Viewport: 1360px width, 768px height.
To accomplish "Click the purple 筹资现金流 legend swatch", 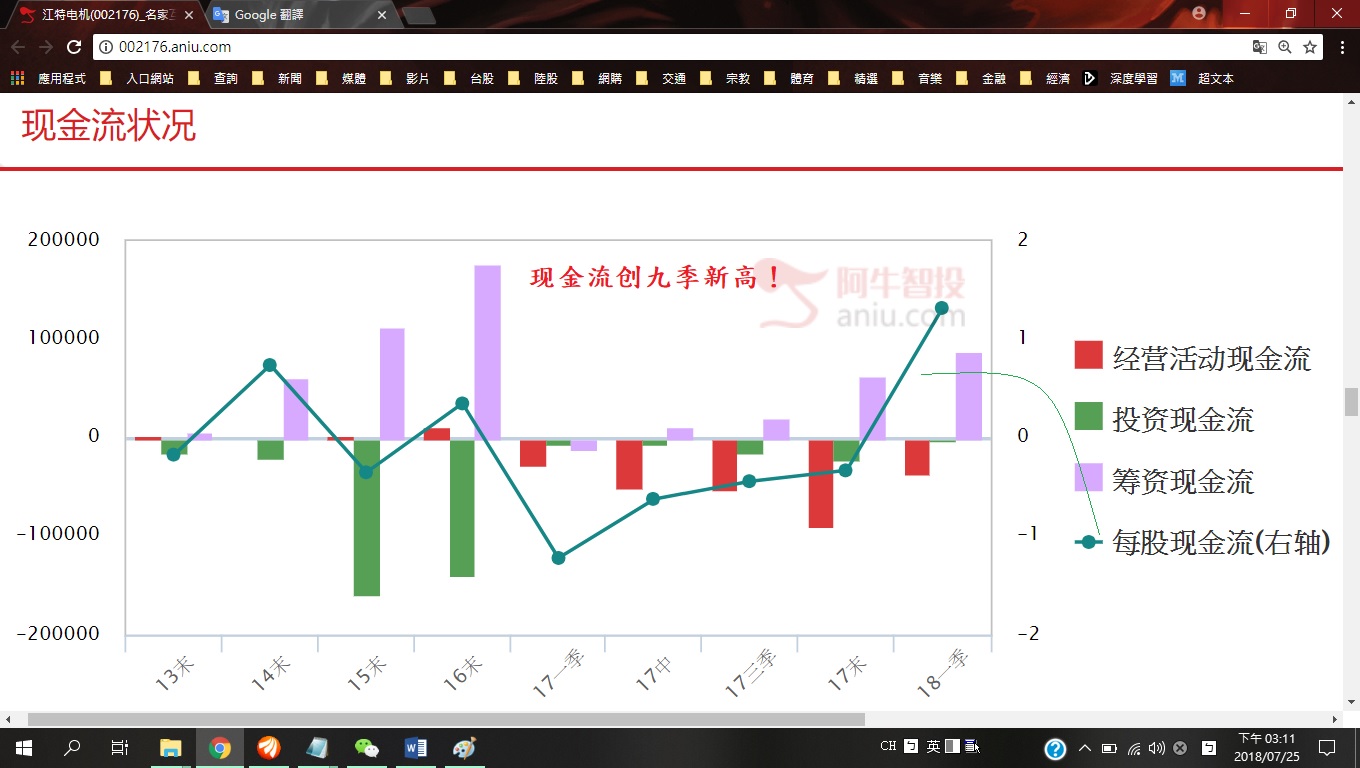I will tap(1088, 478).
